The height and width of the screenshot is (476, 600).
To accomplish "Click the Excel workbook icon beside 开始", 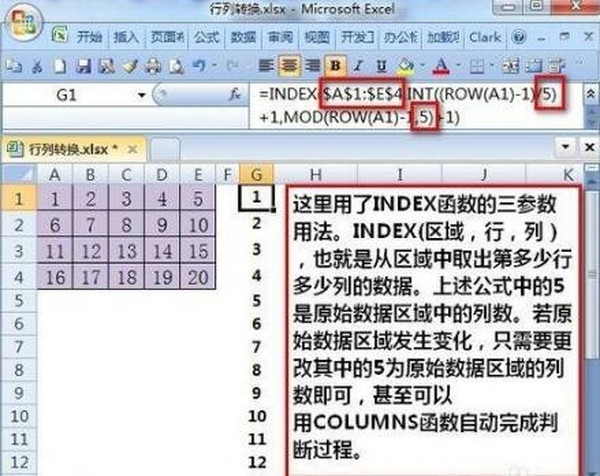I will [60, 35].
